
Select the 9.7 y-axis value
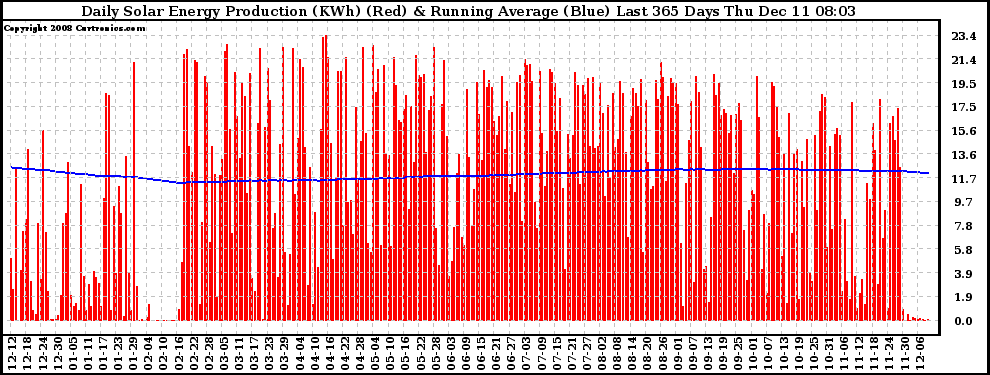pos(964,202)
